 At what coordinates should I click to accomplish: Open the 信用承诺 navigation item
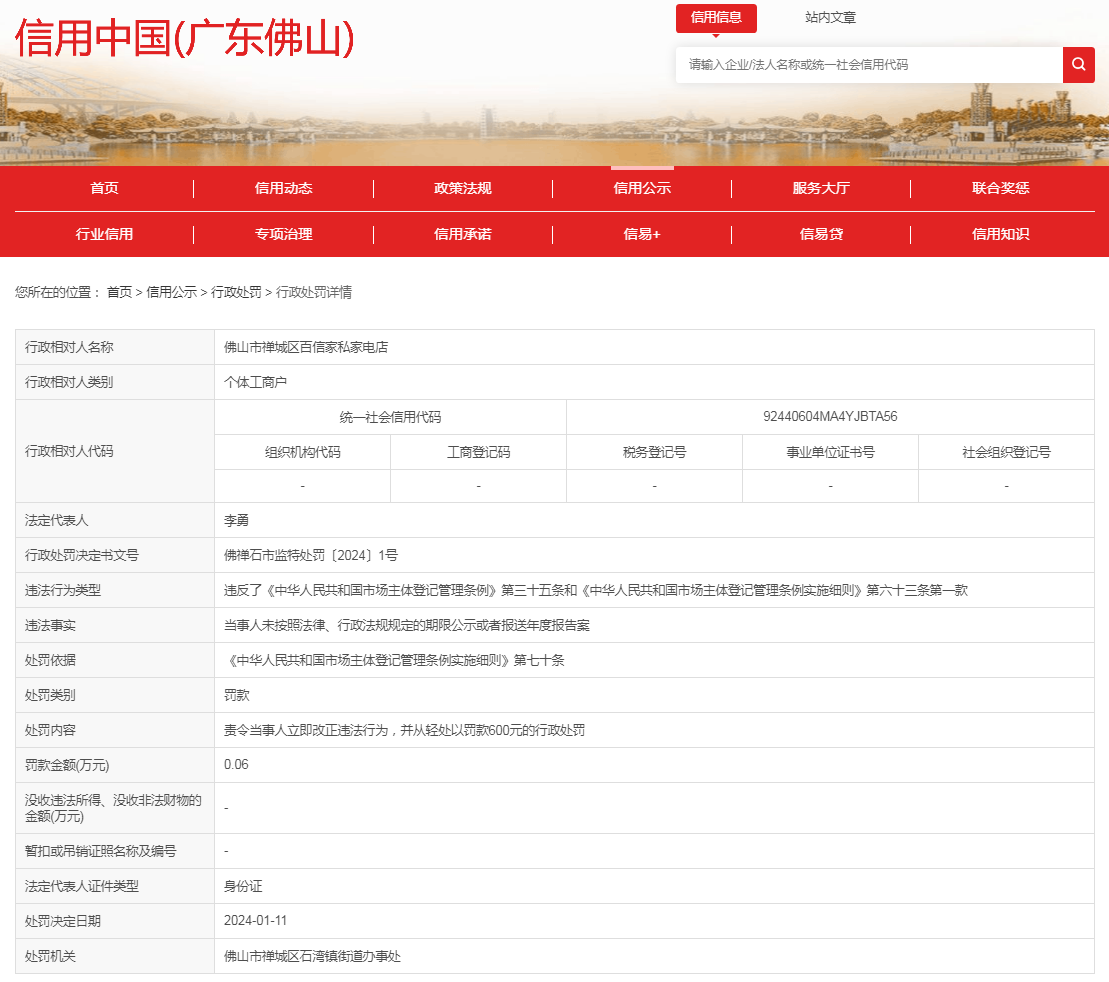click(462, 234)
